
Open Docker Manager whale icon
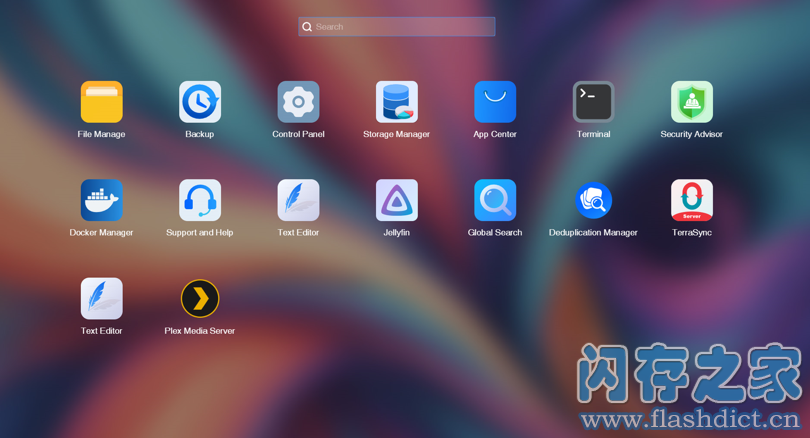coord(101,200)
